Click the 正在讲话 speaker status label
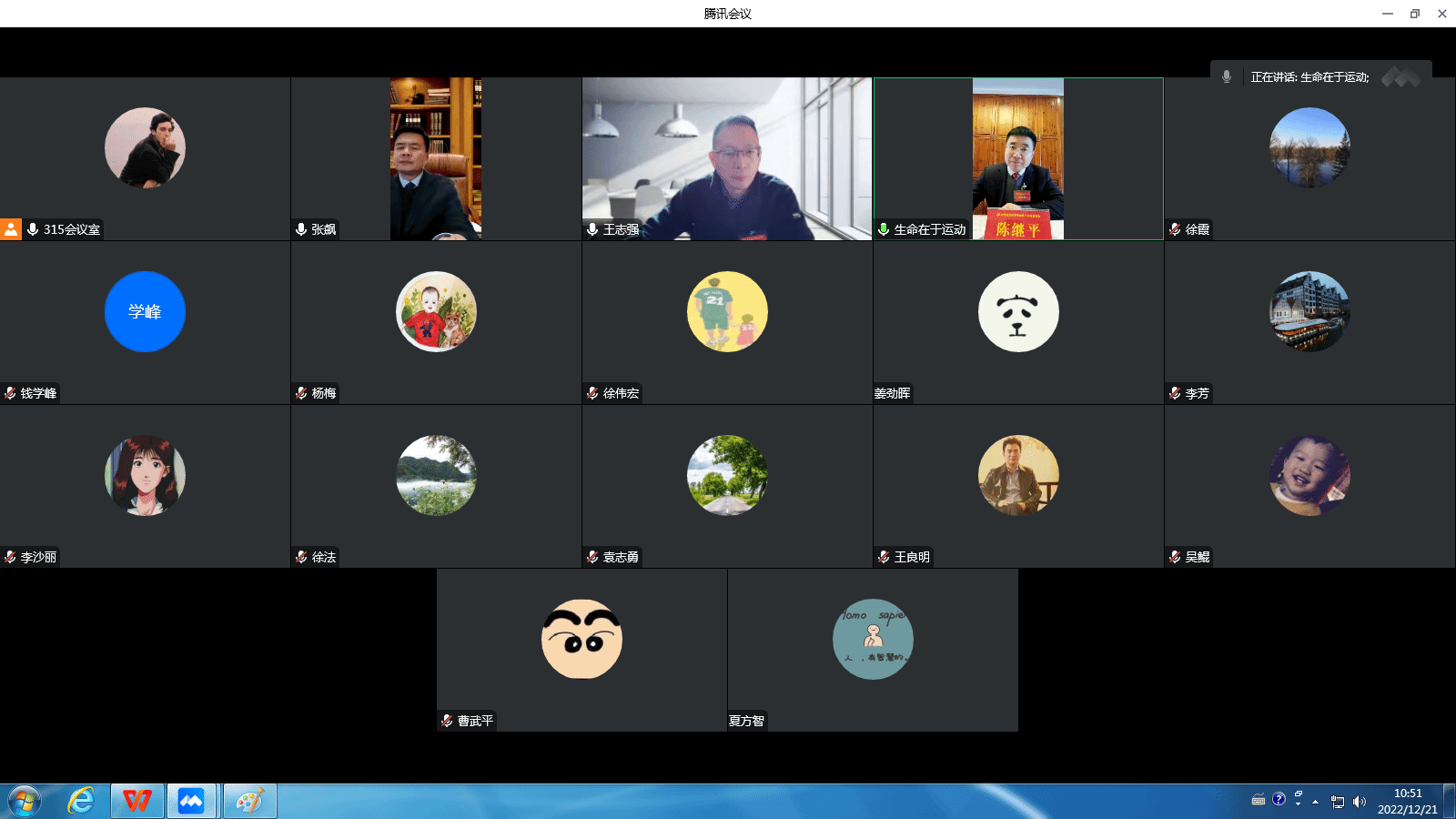 point(1309,77)
